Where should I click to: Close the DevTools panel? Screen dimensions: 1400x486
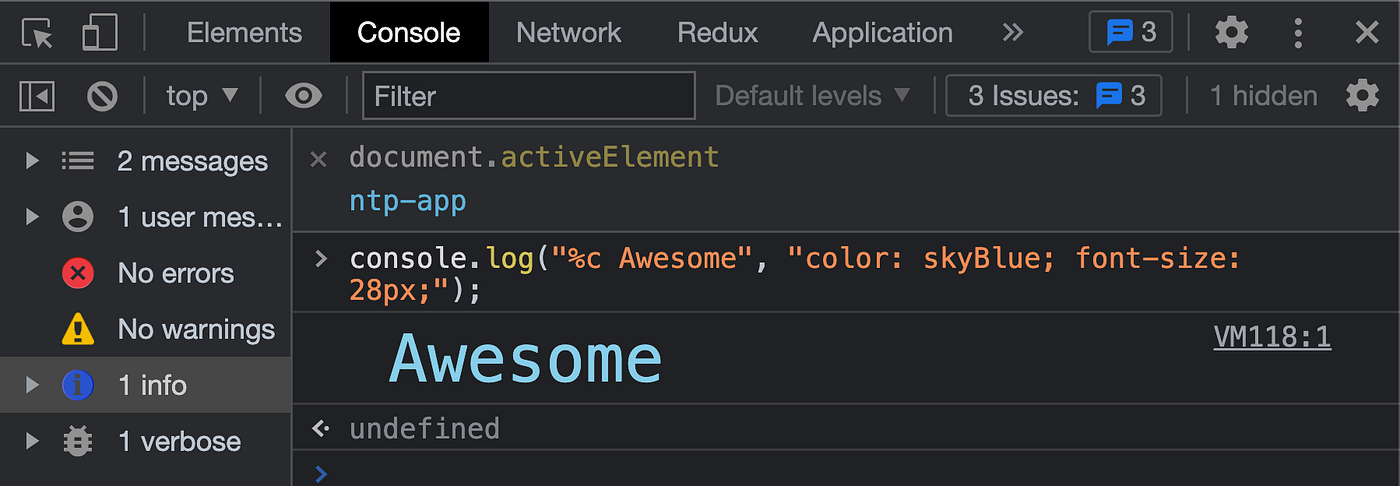pyautogui.click(x=1366, y=33)
